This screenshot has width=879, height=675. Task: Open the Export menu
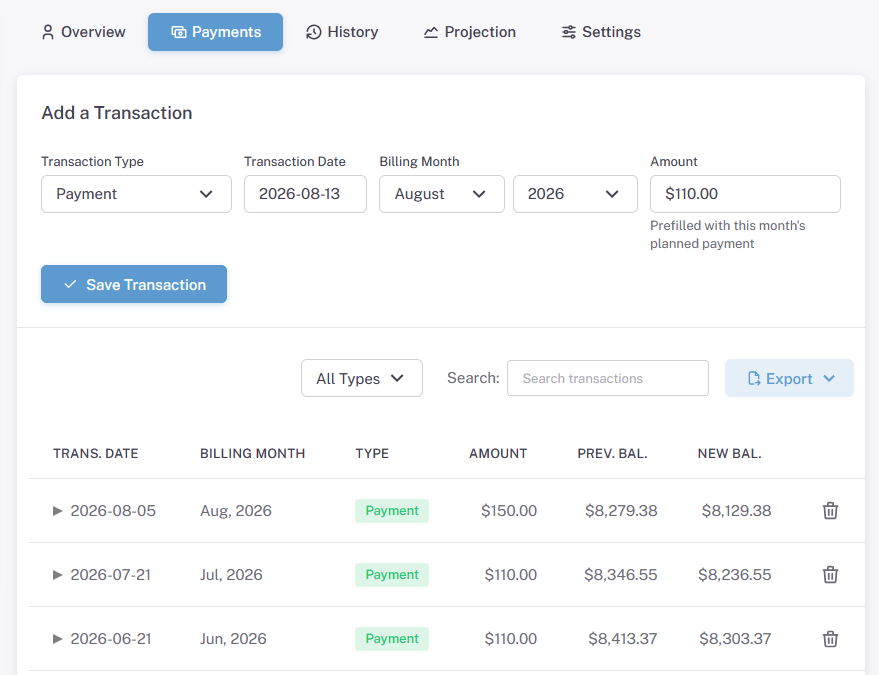tap(789, 378)
